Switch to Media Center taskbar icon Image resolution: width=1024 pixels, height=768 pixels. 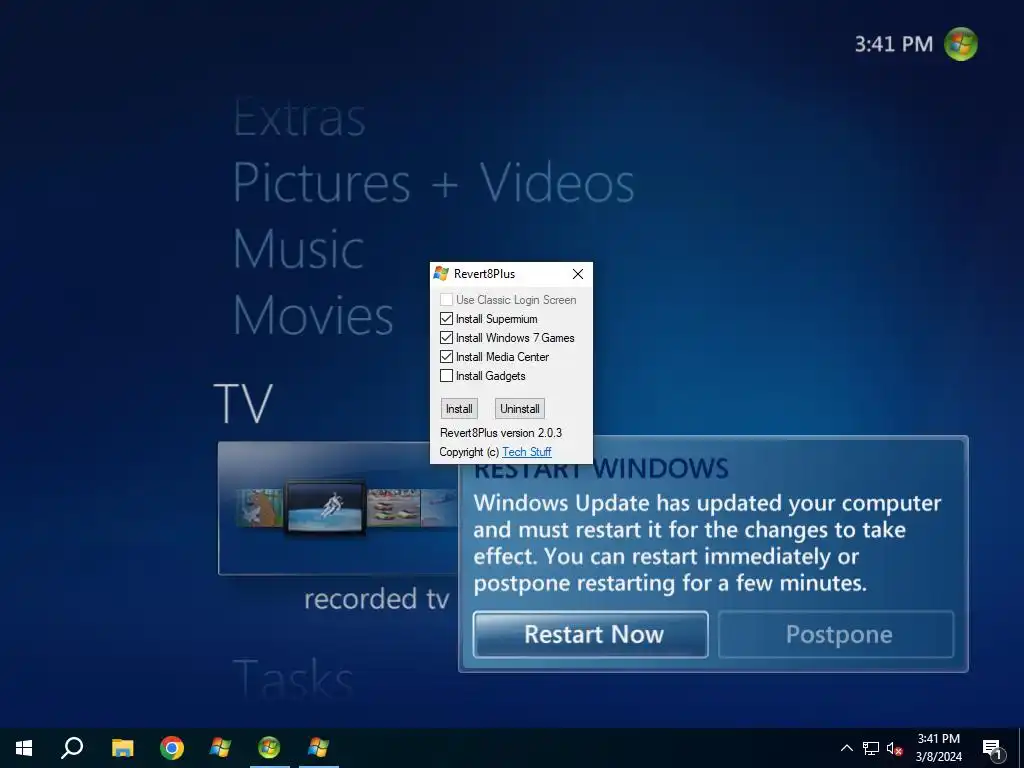[269, 748]
